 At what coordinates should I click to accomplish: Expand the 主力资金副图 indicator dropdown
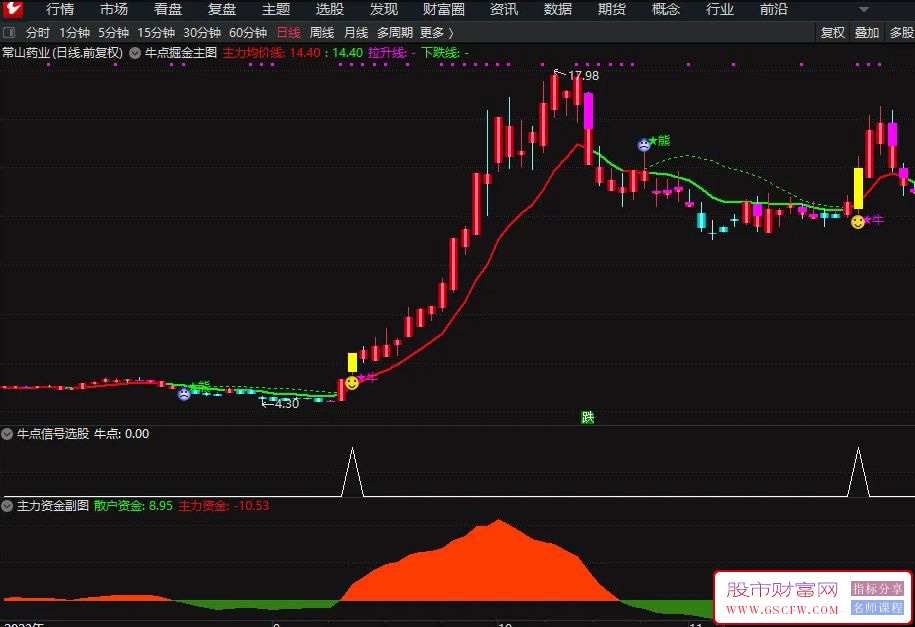pos(7,506)
